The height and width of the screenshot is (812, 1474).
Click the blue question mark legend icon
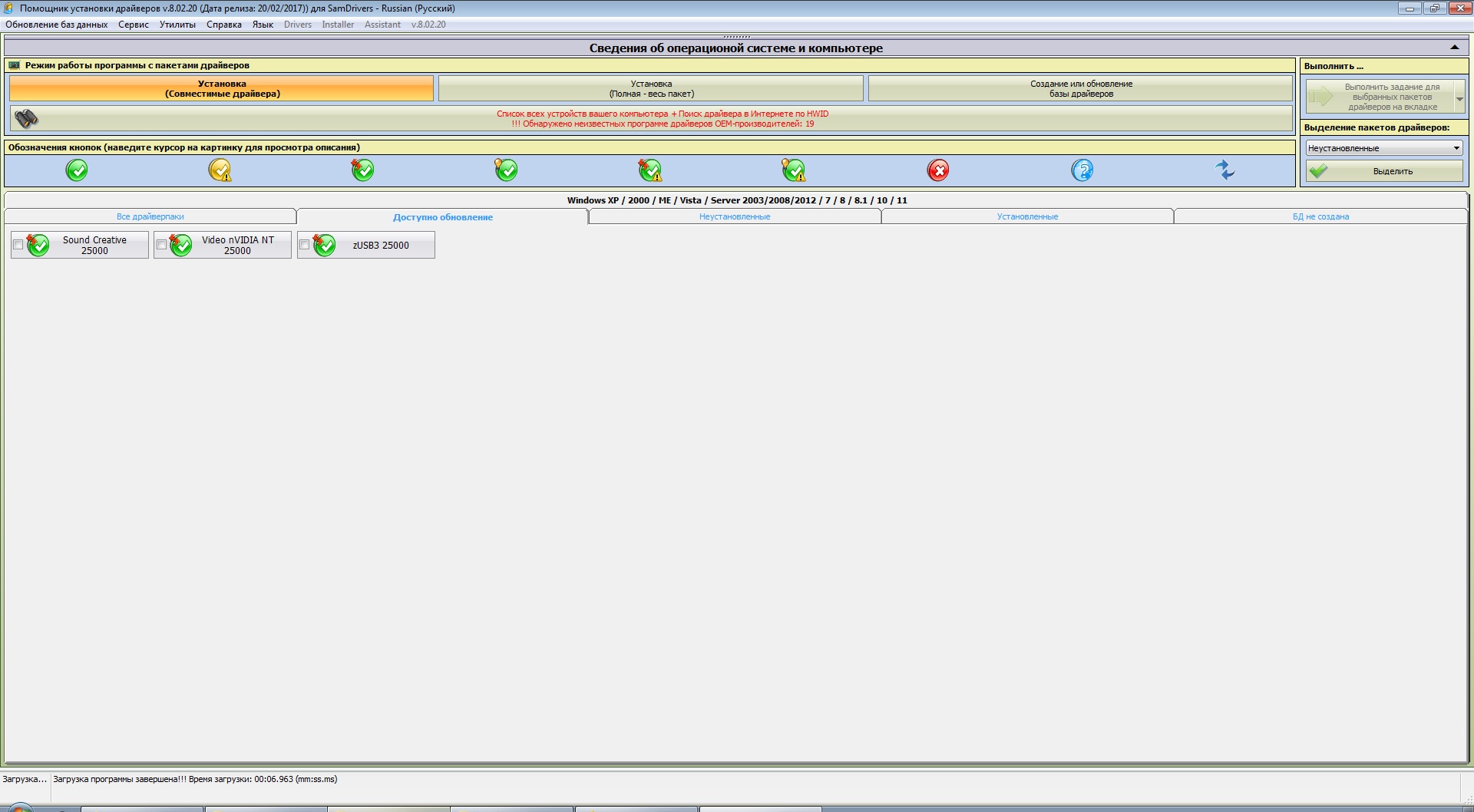coord(1082,170)
